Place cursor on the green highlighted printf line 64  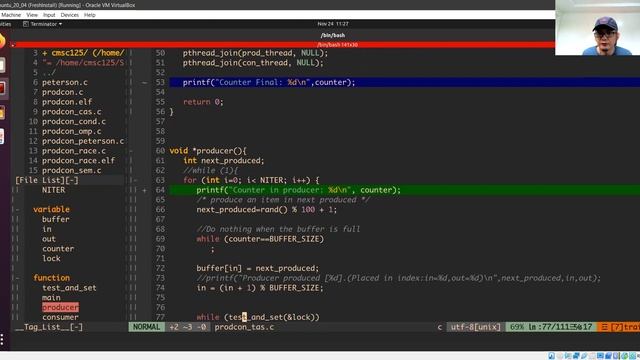click(404, 190)
